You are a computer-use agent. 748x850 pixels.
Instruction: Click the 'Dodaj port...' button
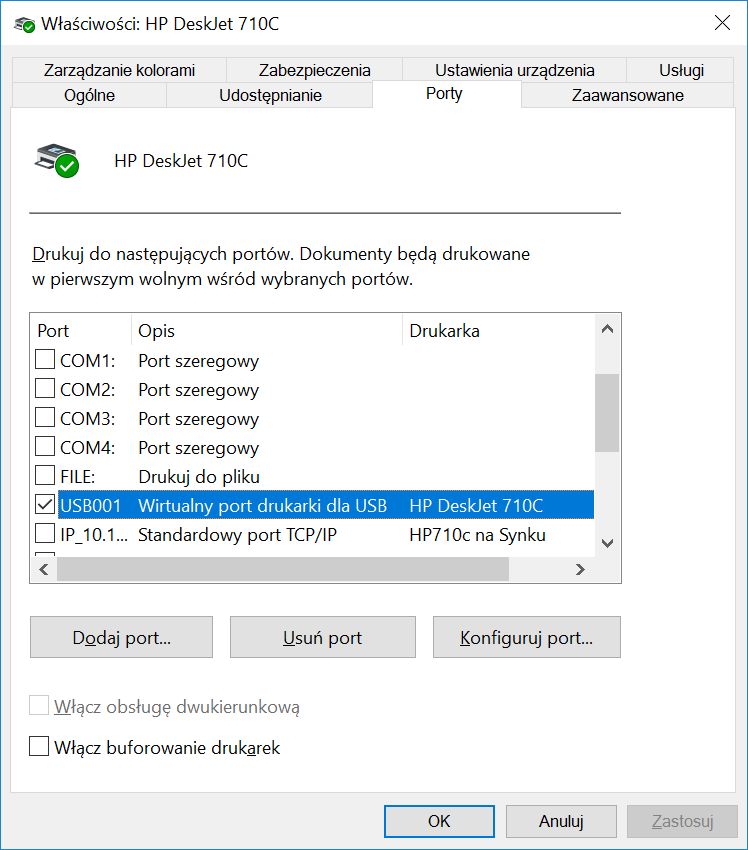[x=121, y=638]
